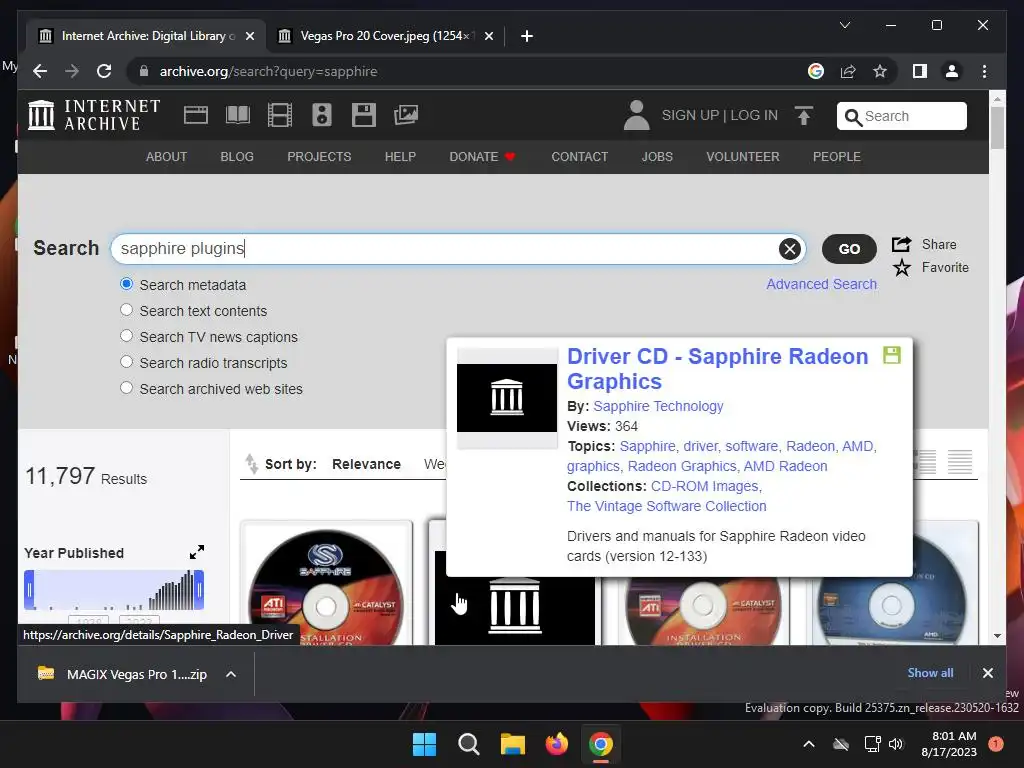1024x768 pixels.
Task: Click the page vertical scrollbar thumb
Action: (997, 127)
